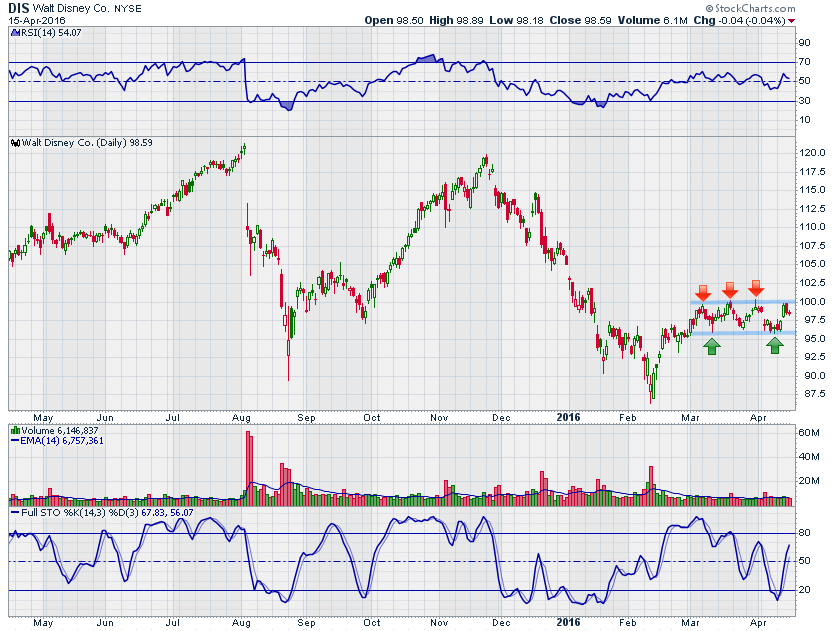Image resolution: width=833 pixels, height=631 pixels.
Task: Click the Open 98.50 value
Action: pos(394,20)
